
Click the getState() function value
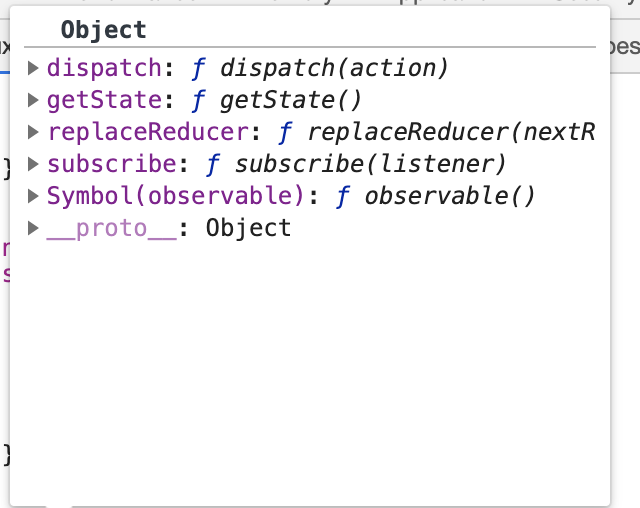point(291,100)
